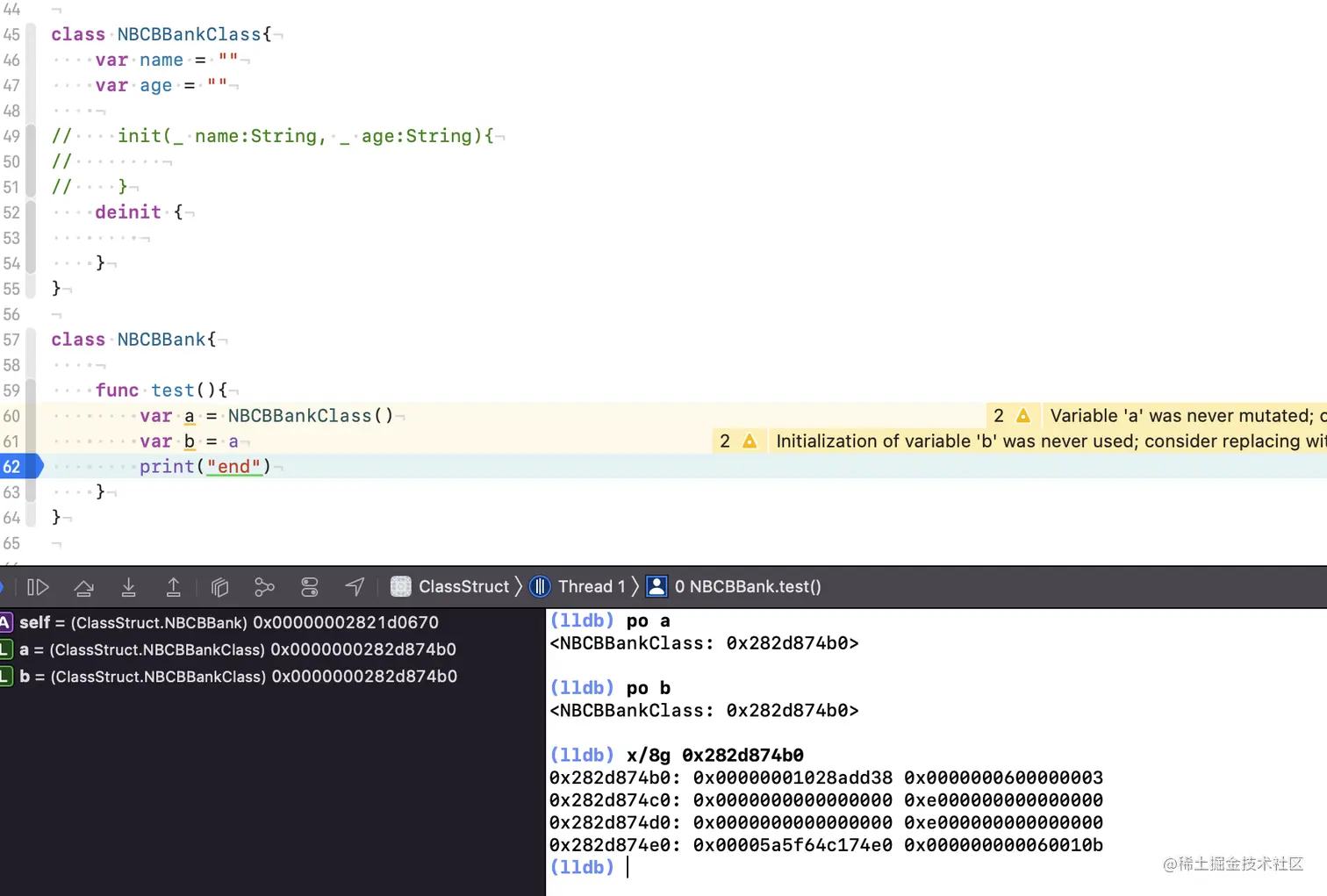The height and width of the screenshot is (896, 1327).
Task: Click line number 52 in the gutter
Action: point(11,213)
